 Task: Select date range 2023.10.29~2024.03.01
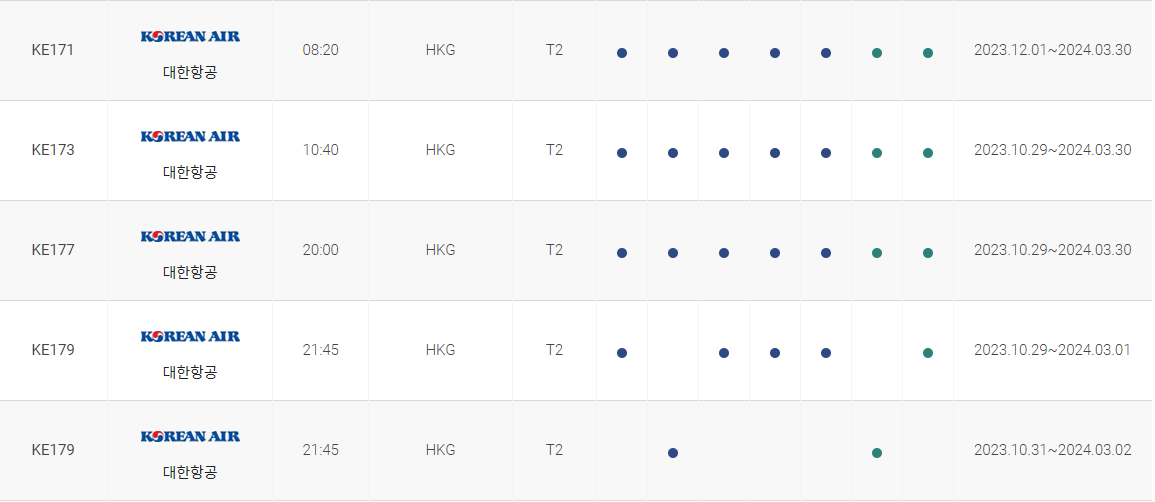point(1053,350)
